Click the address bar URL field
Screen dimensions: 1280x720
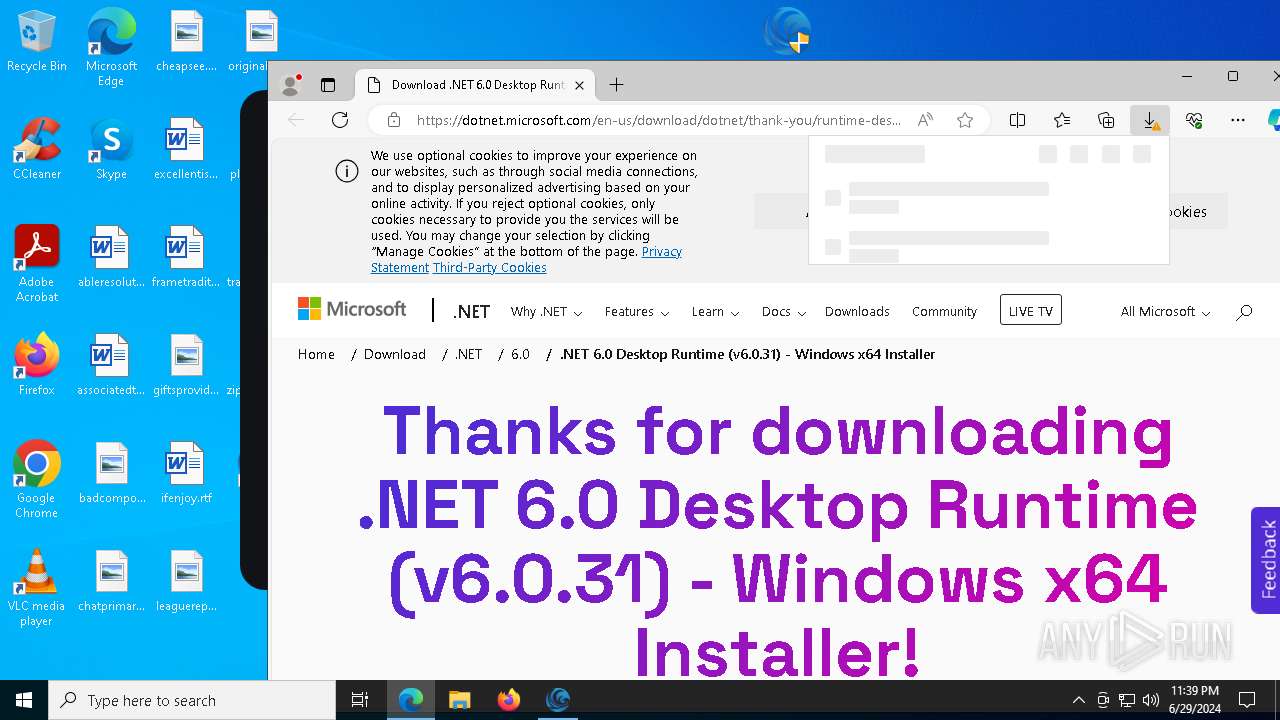tap(658, 120)
